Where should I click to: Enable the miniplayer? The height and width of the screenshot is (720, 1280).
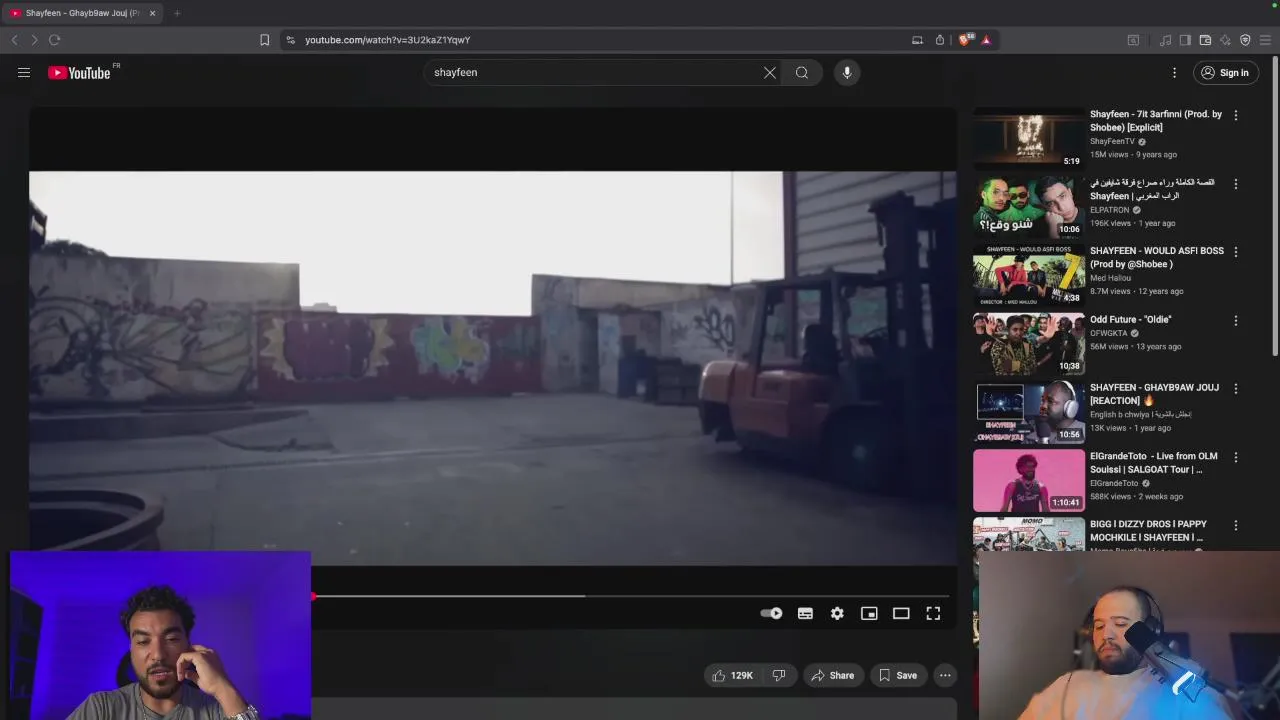click(x=869, y=613)
